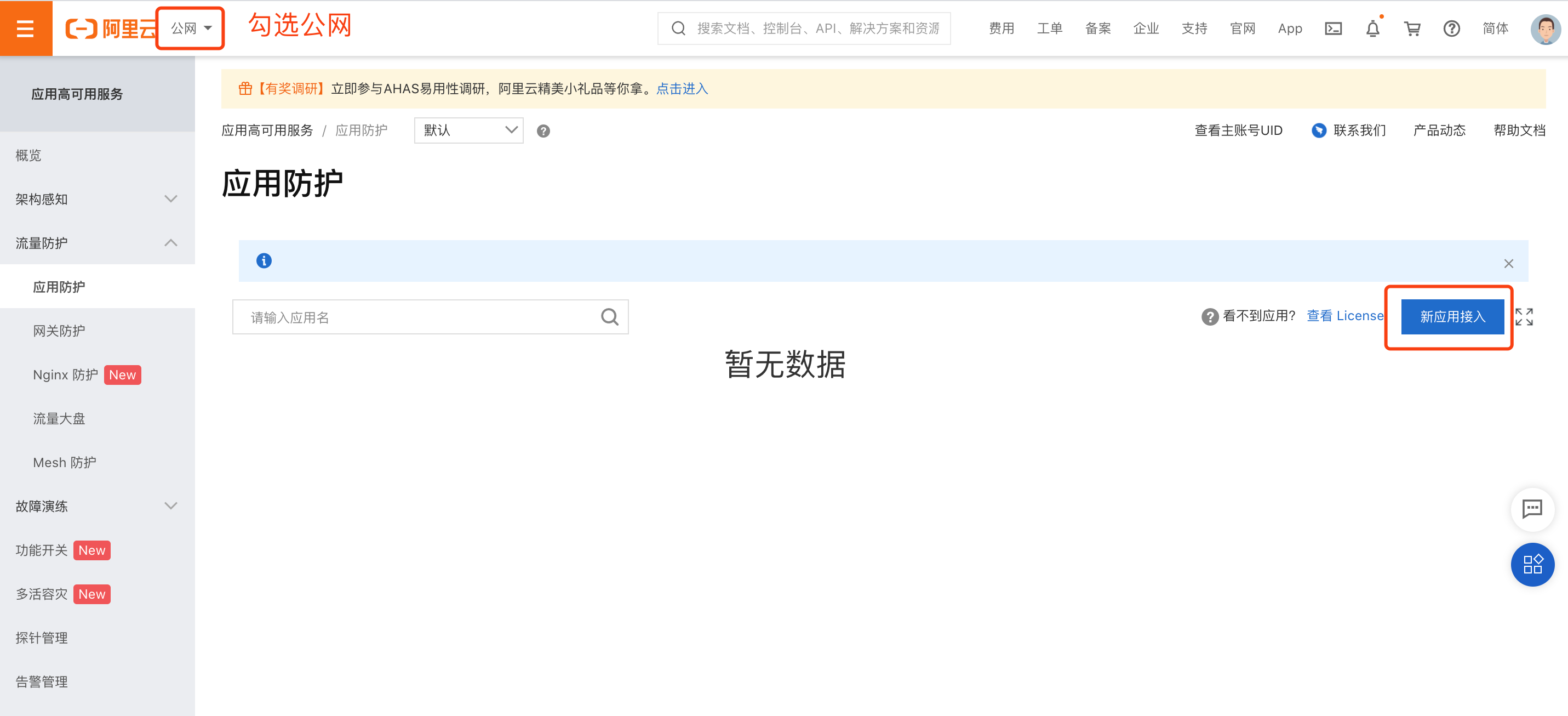
Task: Collapse the 流量防护 sidebar section
Action: point(98,243)
